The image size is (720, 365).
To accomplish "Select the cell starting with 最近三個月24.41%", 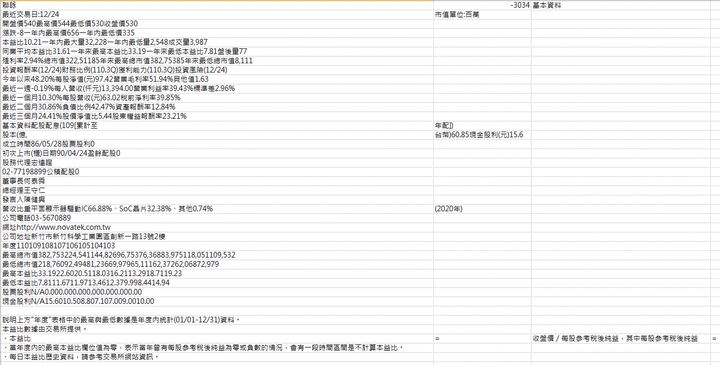I will 217,116.
